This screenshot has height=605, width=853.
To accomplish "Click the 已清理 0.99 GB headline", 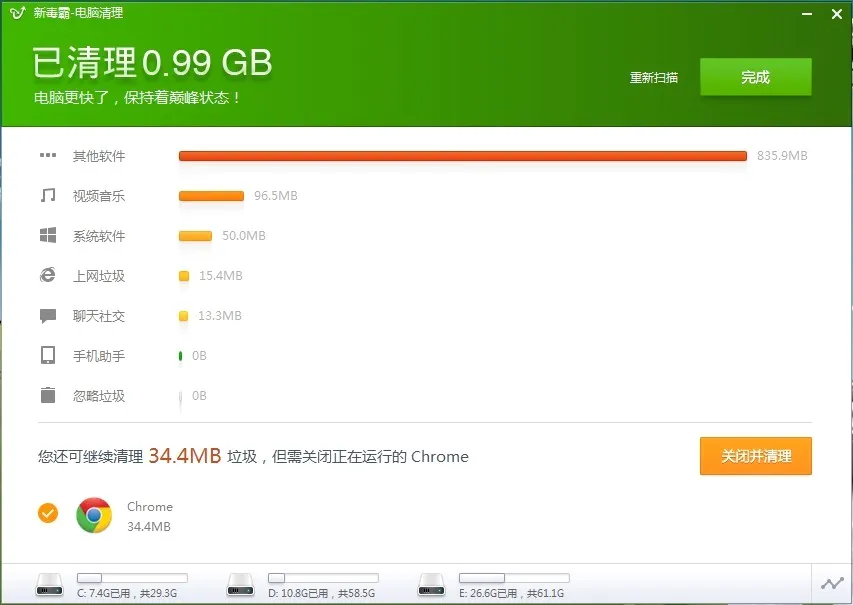I will point(152,62).
